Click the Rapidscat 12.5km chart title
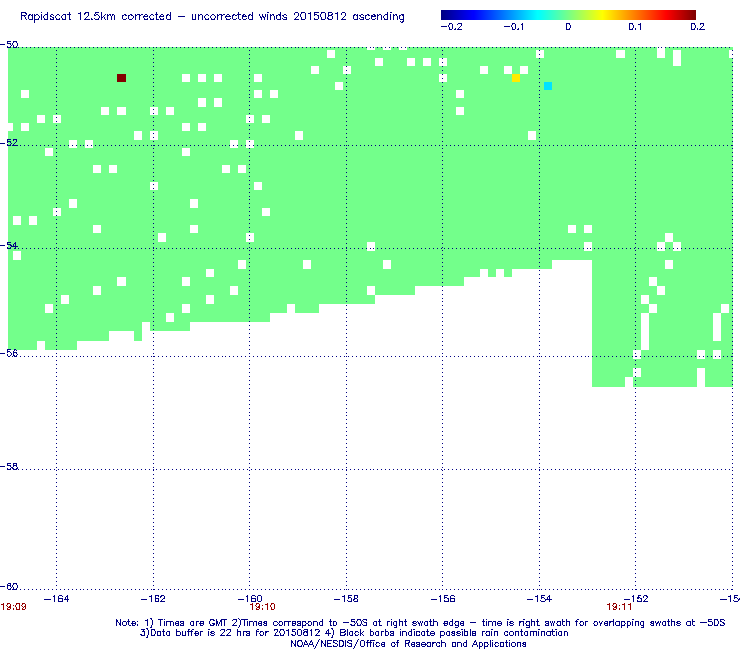The image size is (740, 650). (212, 17)
